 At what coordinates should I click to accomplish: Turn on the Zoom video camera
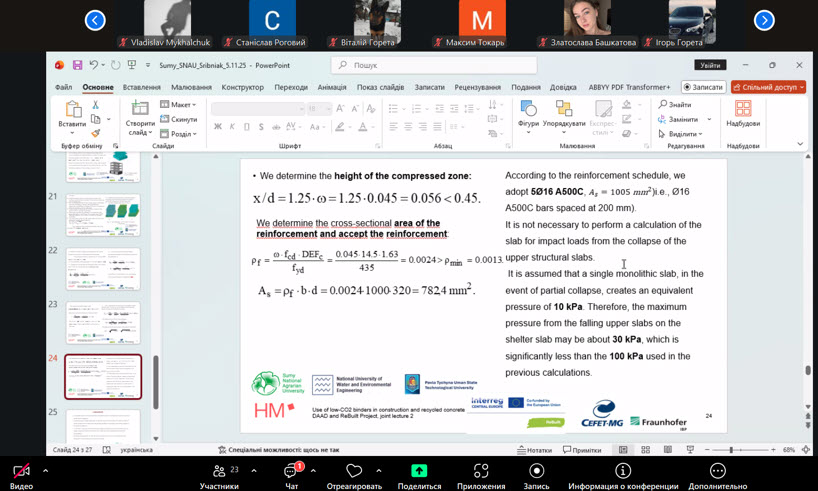click(x=21, y=471)
